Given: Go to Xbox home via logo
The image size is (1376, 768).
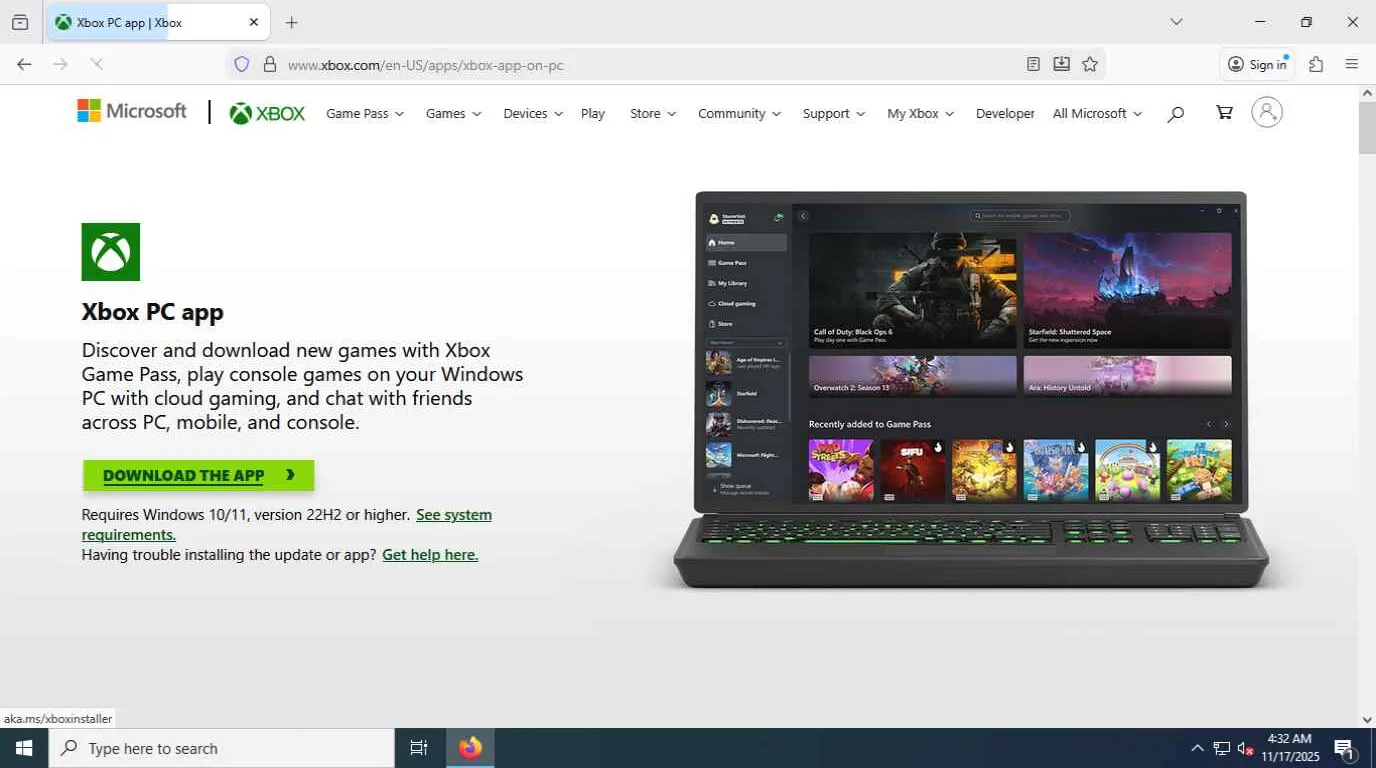Looking at the screenshot, I should click(267, 113).
